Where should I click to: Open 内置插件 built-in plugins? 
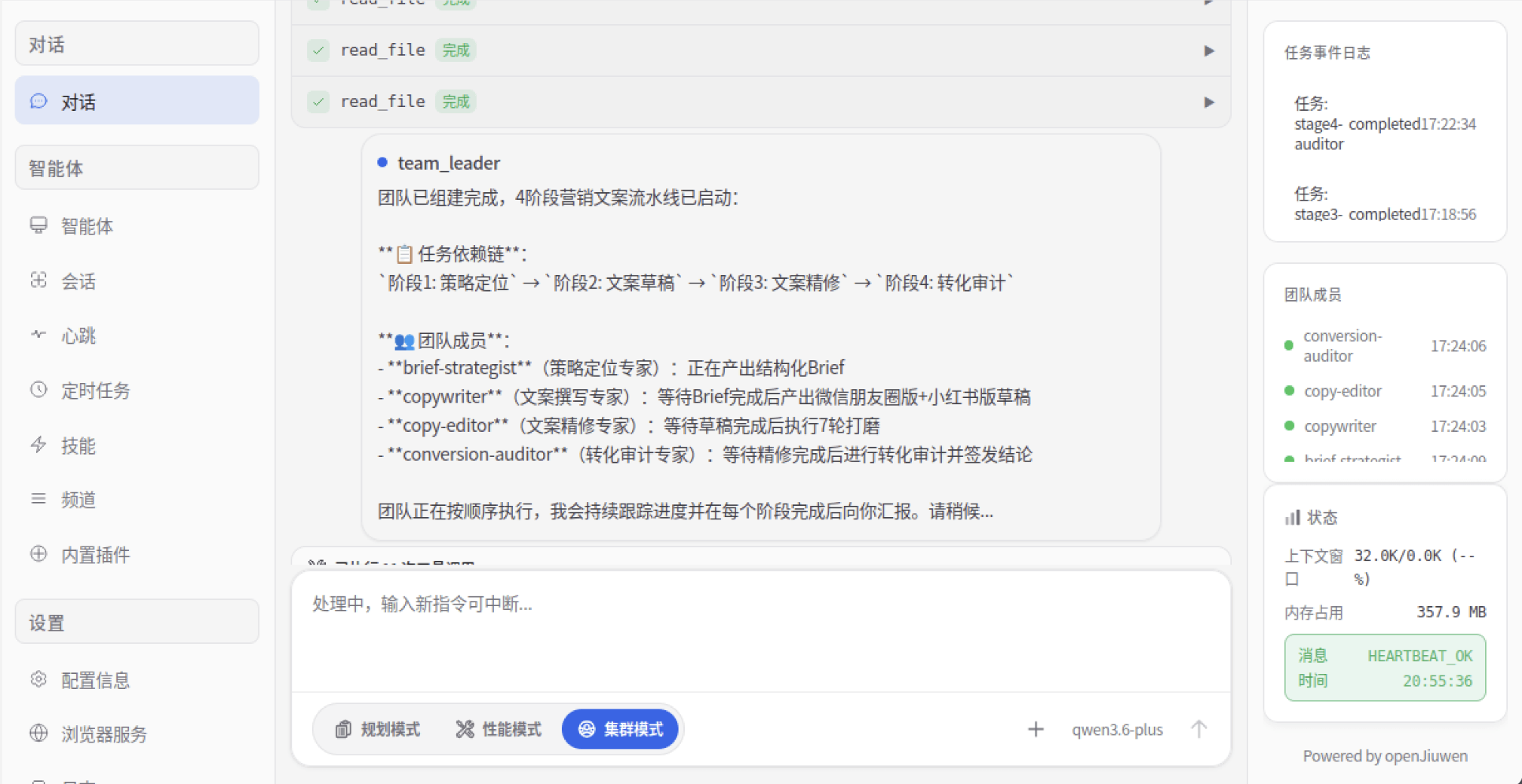(137, 555)
